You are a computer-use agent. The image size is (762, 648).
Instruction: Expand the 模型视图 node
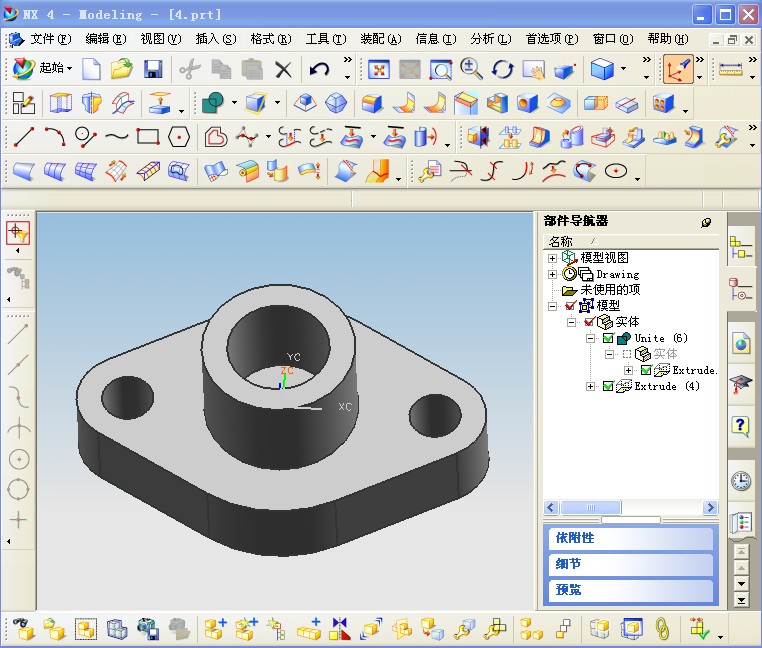[x=552, y=258]
